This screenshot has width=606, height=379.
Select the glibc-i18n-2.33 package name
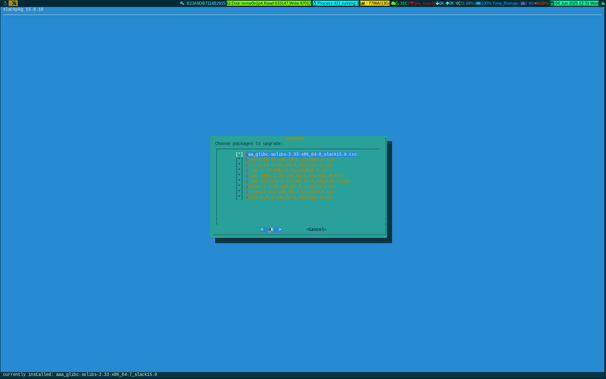[293, 176]
